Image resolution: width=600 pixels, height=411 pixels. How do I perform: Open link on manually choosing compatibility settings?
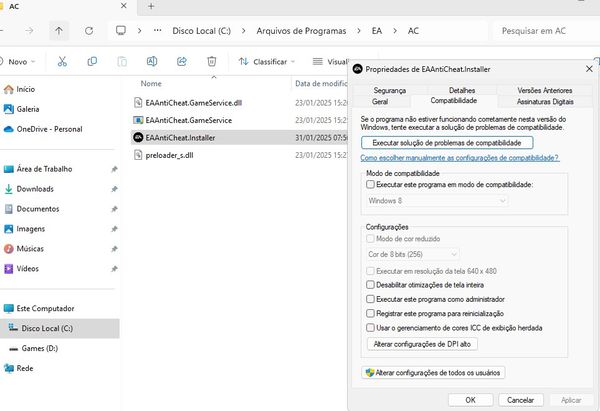(460, 158)
